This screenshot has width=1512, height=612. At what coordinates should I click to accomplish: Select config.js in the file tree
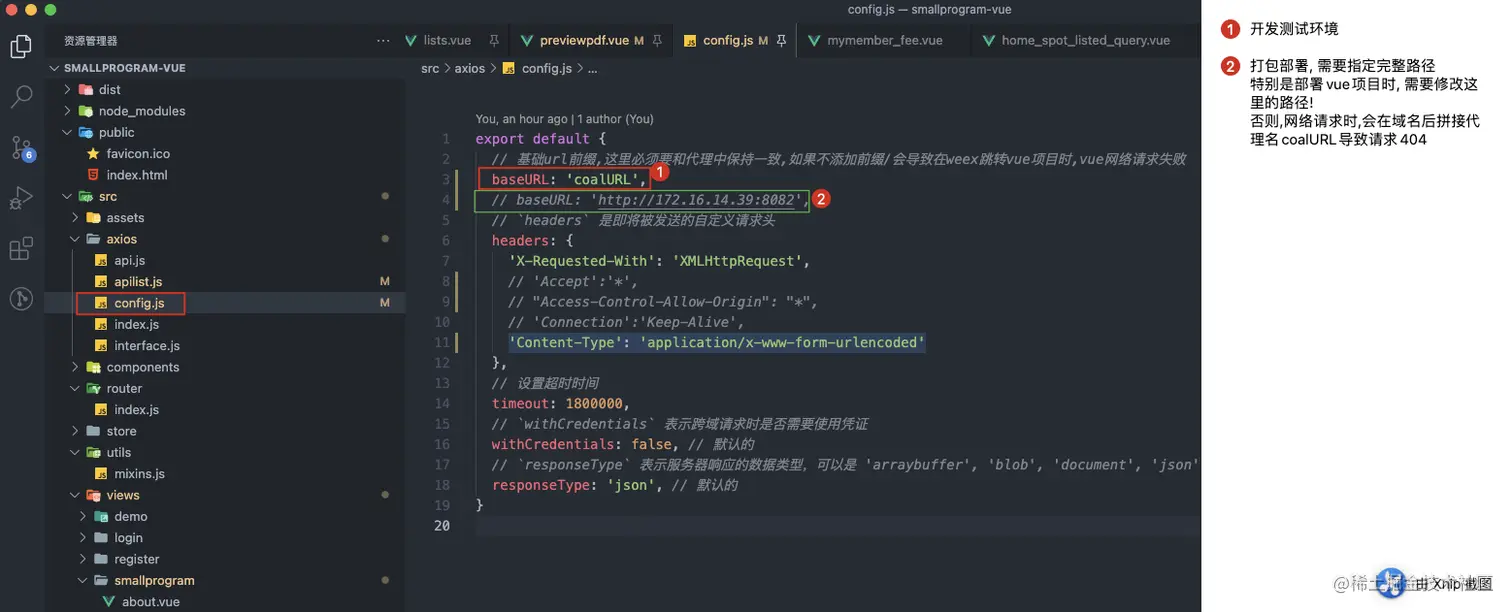(x=138, y=303)
